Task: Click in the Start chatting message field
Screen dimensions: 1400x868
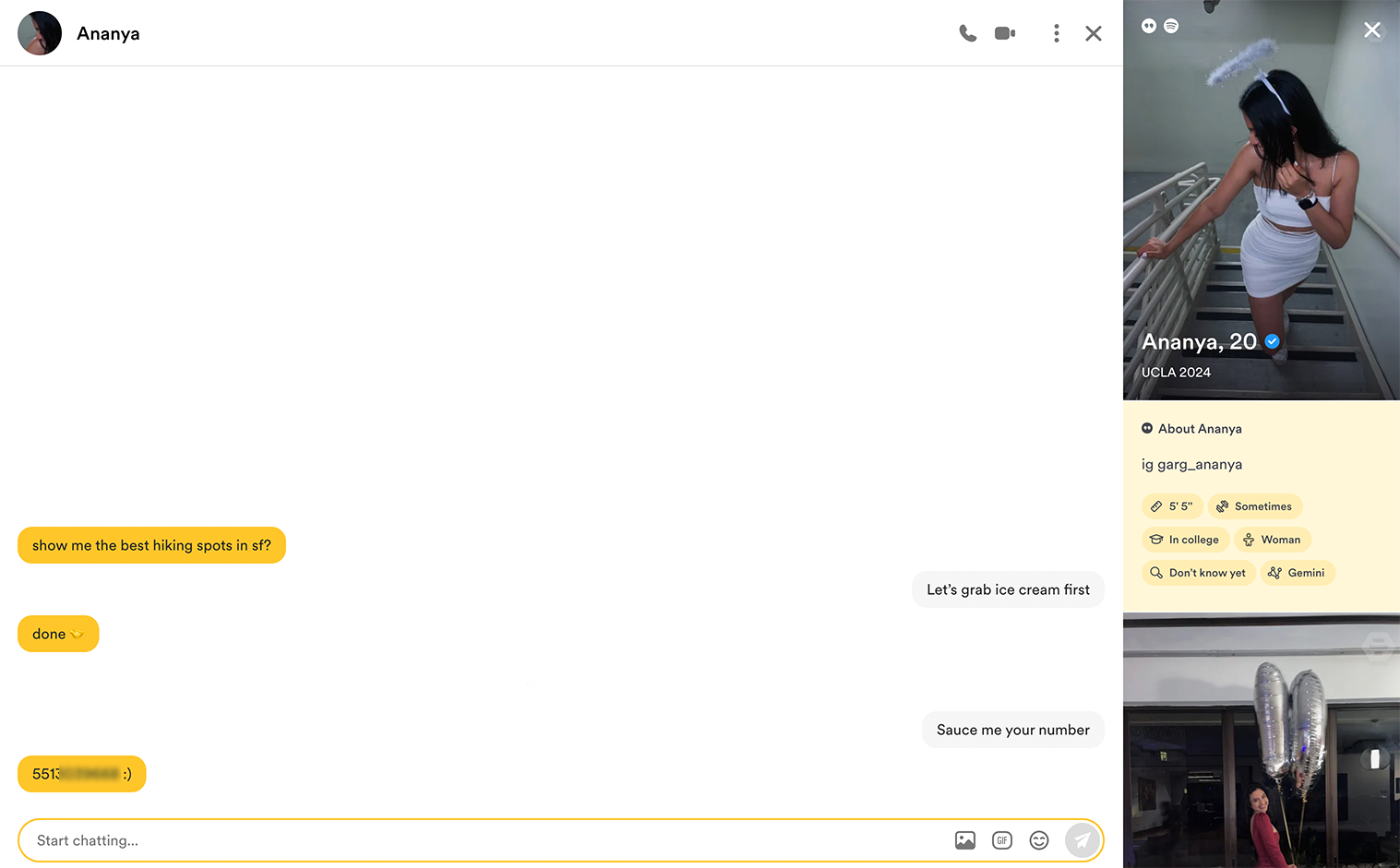Action: (x=480, y=840)
